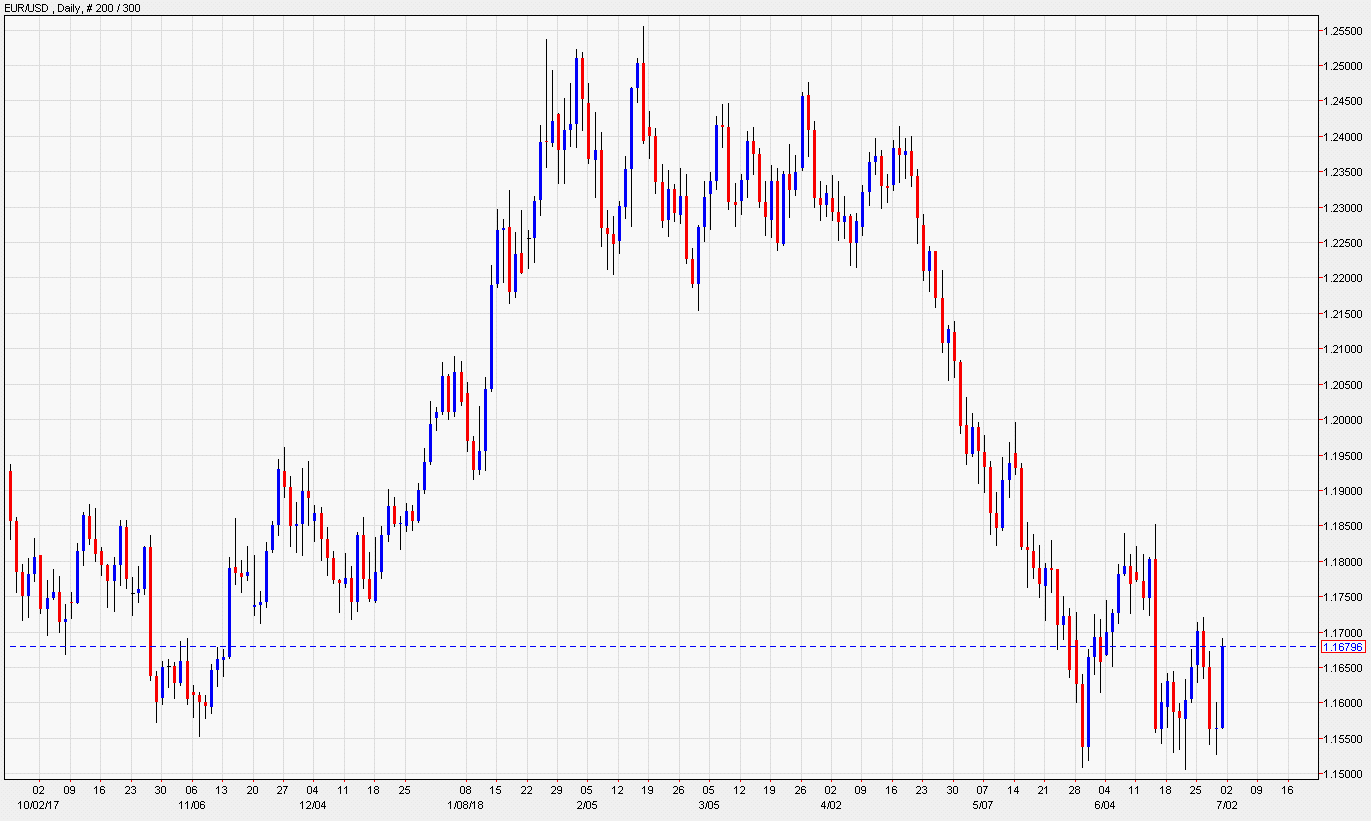This screenshot has height=821, width=1371.
Task: Click the 1.17500 price axis label
Action: pyautogui.click(x=1345, y=598)
